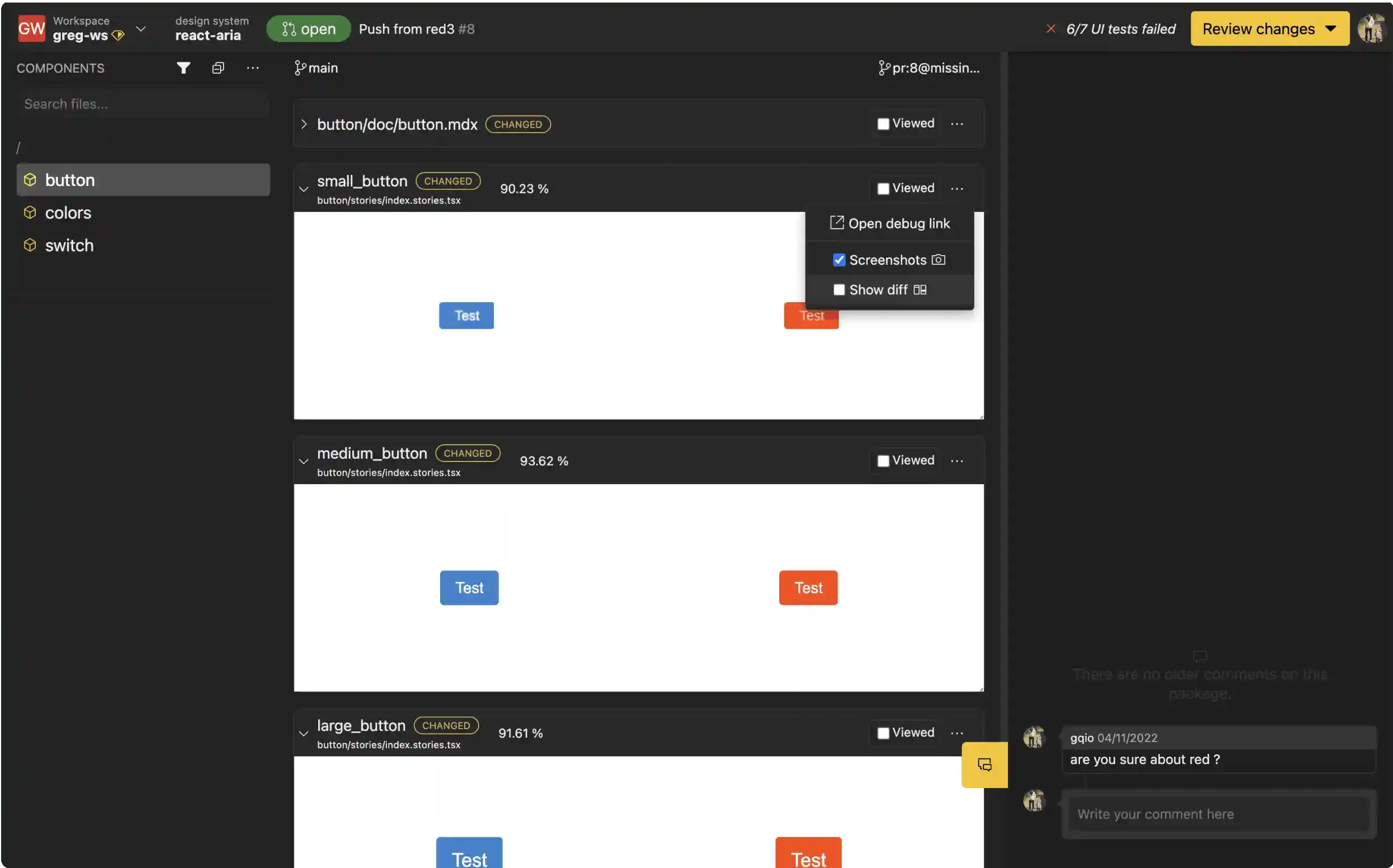This screenshot has height=868, width=1393.
Task: Click the button component cube icon
Action: (x=30, y=179)
